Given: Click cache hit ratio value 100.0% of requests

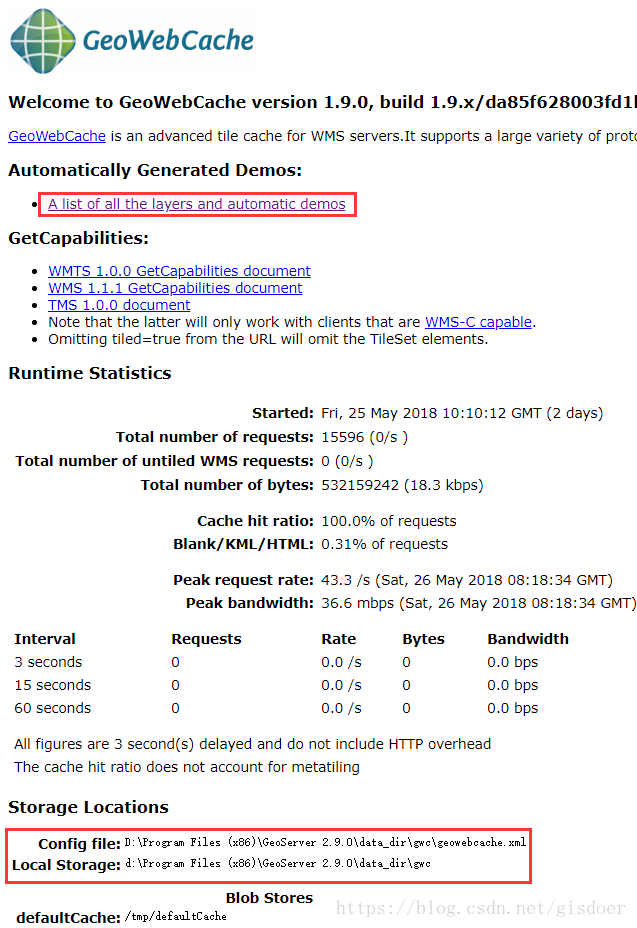Looking at the screenshot, I should click(389, 521).
